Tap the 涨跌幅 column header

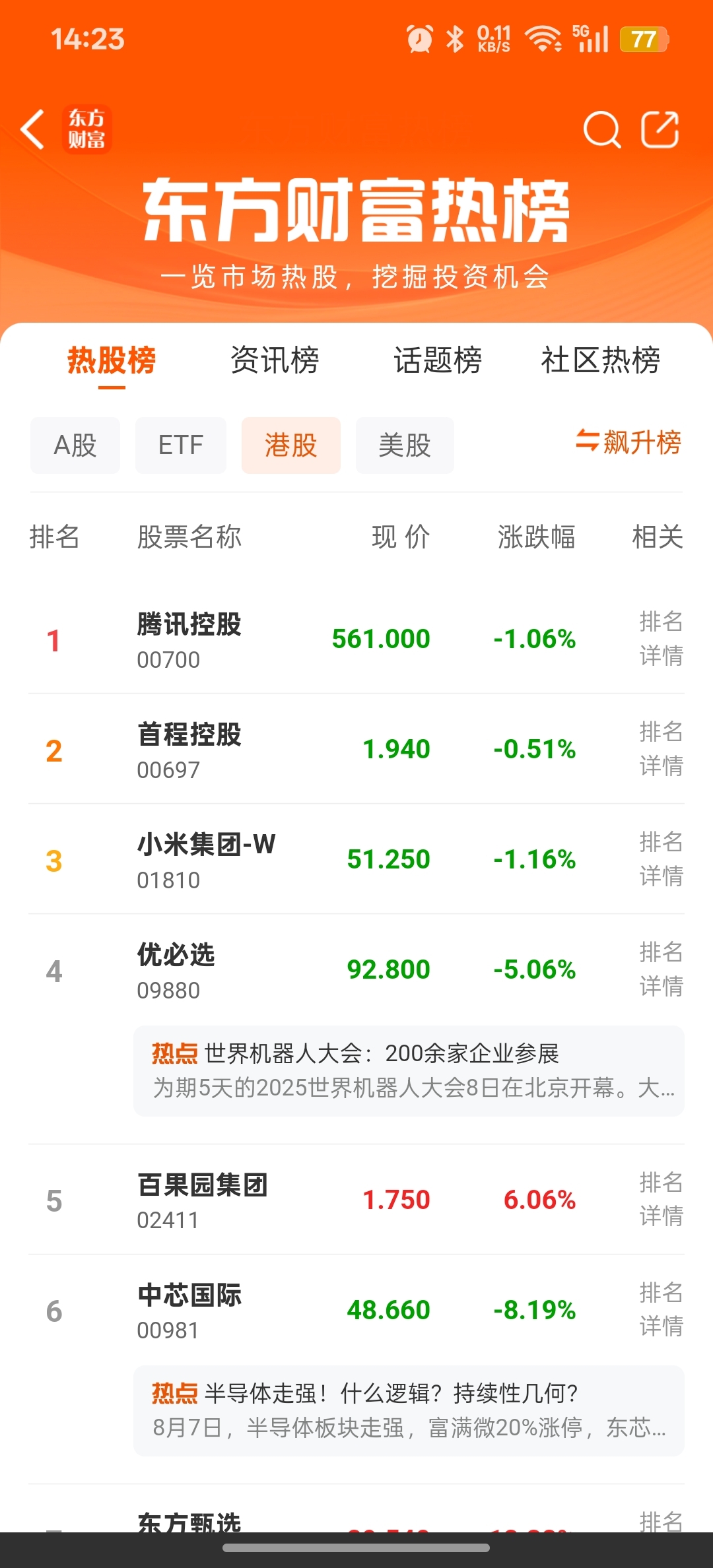(536, 537)
